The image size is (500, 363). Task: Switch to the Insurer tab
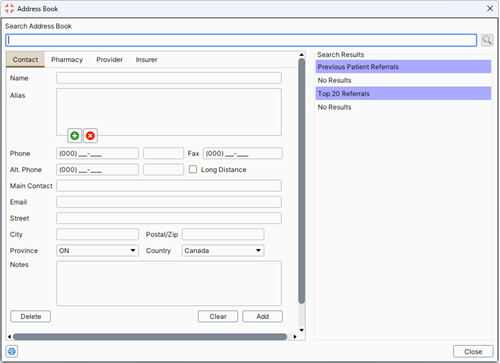(146, 60)
